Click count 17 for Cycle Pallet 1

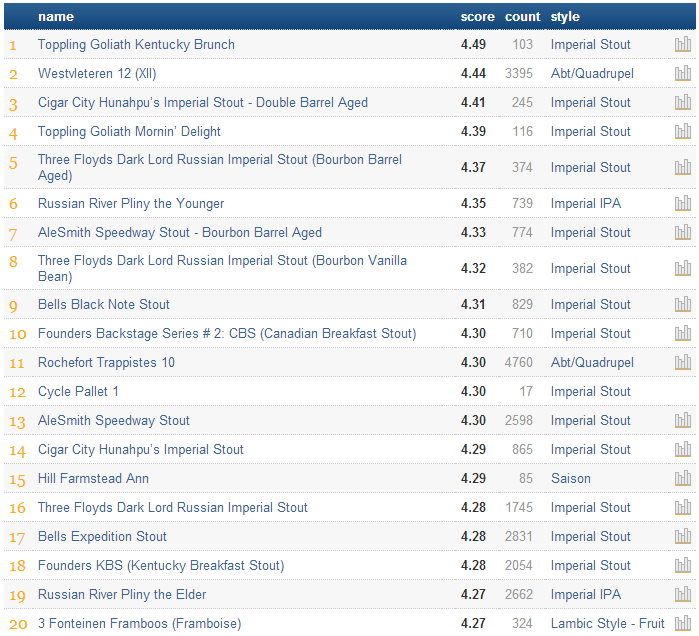[x=526, y=391]
